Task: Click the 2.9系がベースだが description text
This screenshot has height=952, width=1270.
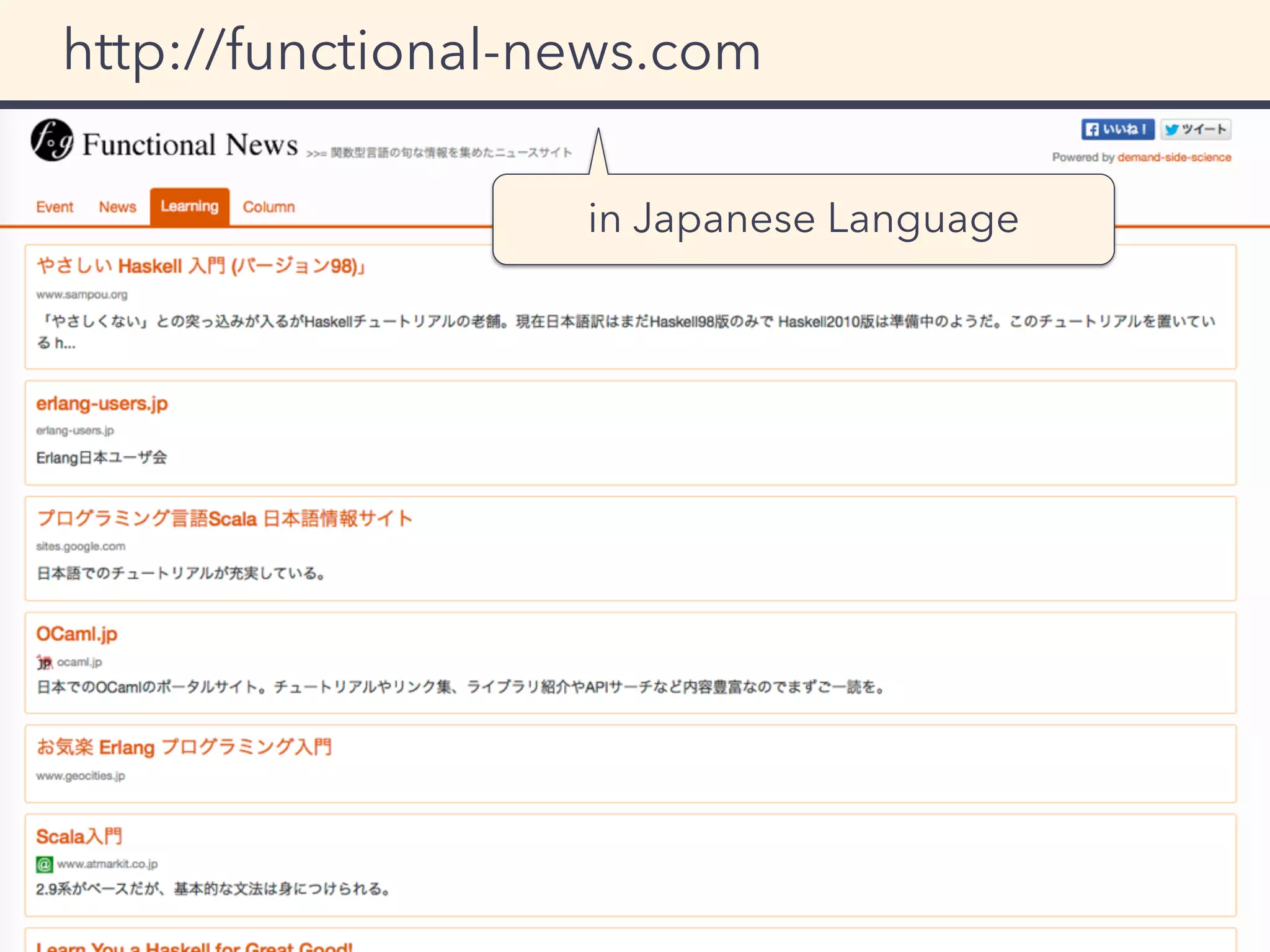Action: click(x=213, y=889)
